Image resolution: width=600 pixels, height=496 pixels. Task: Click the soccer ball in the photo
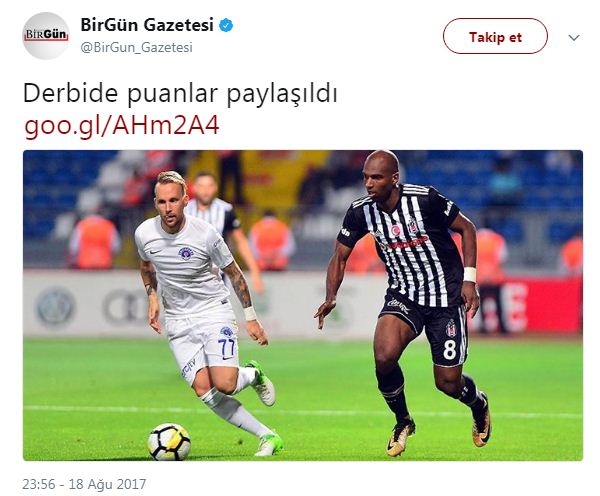[x=169, y=442]
